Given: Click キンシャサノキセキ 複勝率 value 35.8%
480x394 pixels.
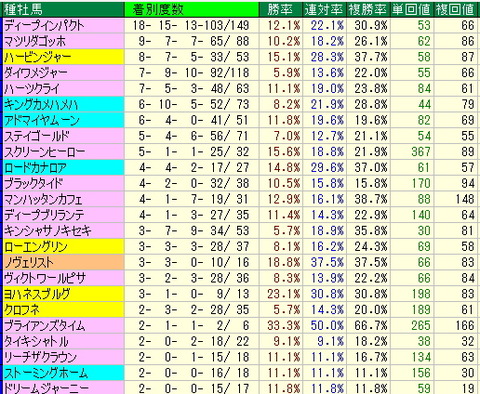Looking at the screenshot, I should point(371,231).
